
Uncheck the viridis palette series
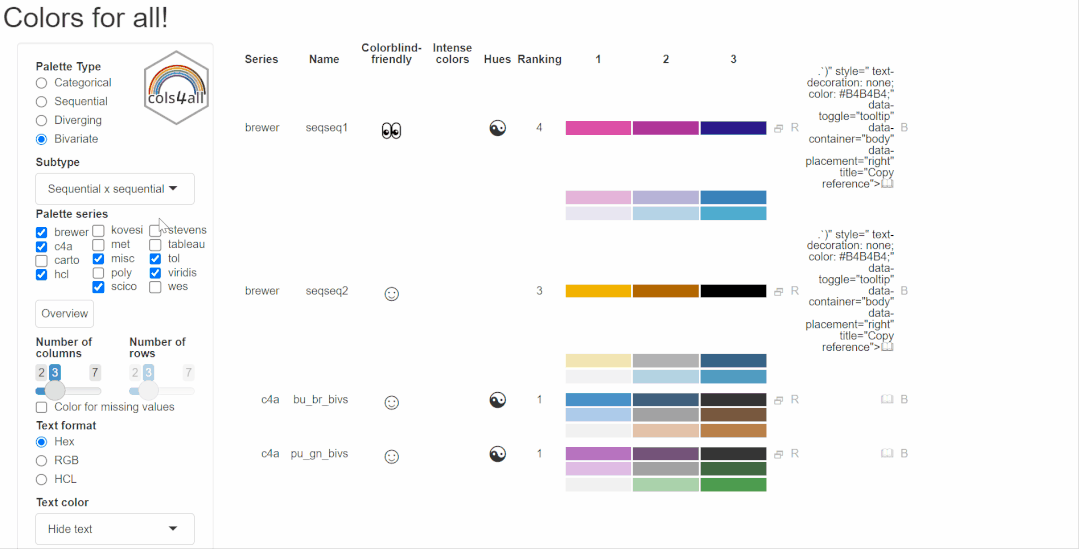click(x=156, y=273)
